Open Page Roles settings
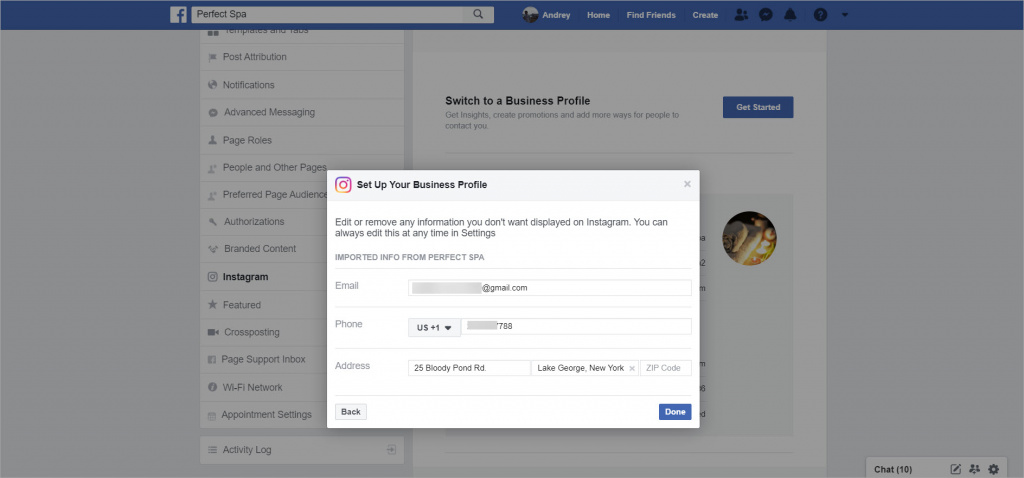 click(302, 140)
